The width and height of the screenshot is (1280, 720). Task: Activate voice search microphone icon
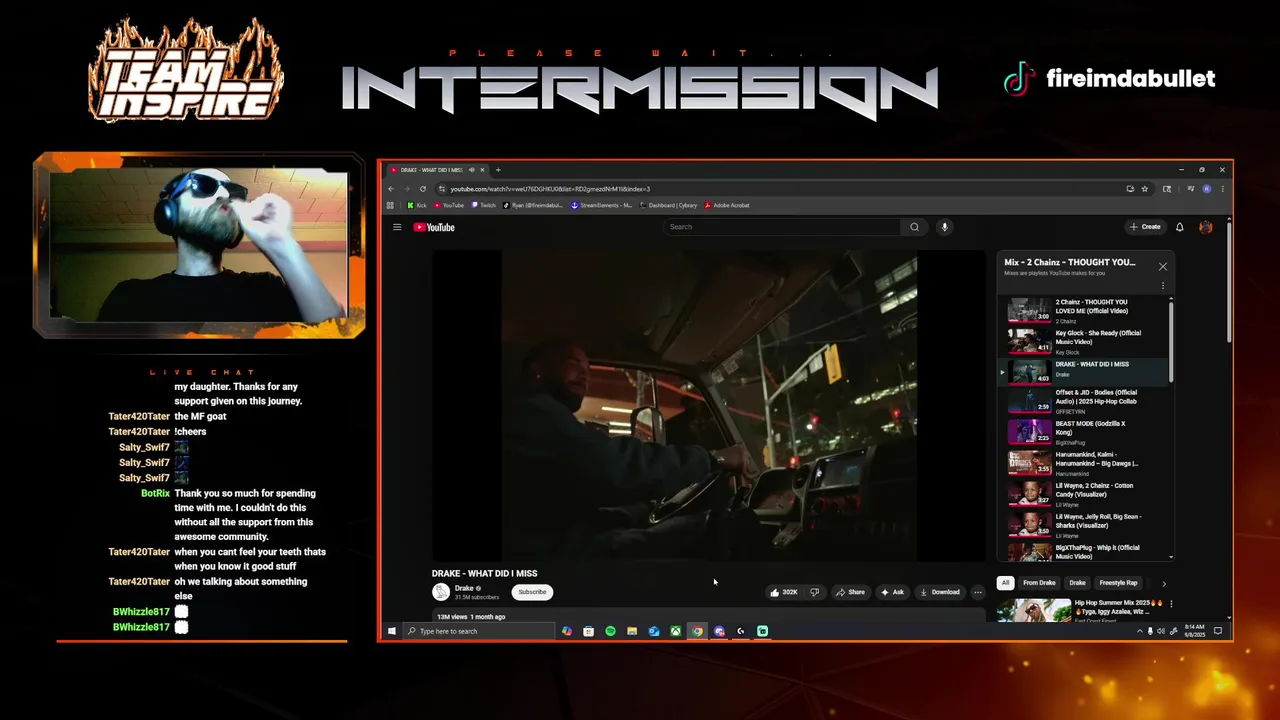[944, 227]
